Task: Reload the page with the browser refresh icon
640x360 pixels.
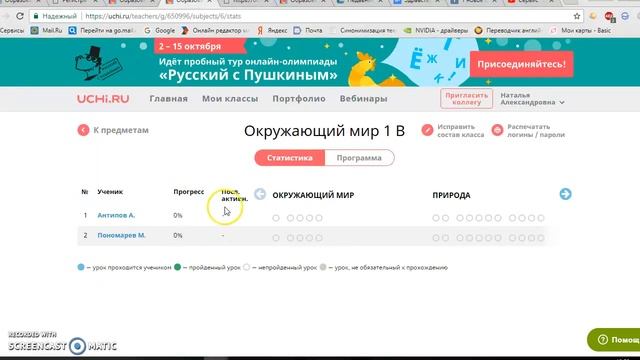Action: pyautogui.click(x=20, y=16)
